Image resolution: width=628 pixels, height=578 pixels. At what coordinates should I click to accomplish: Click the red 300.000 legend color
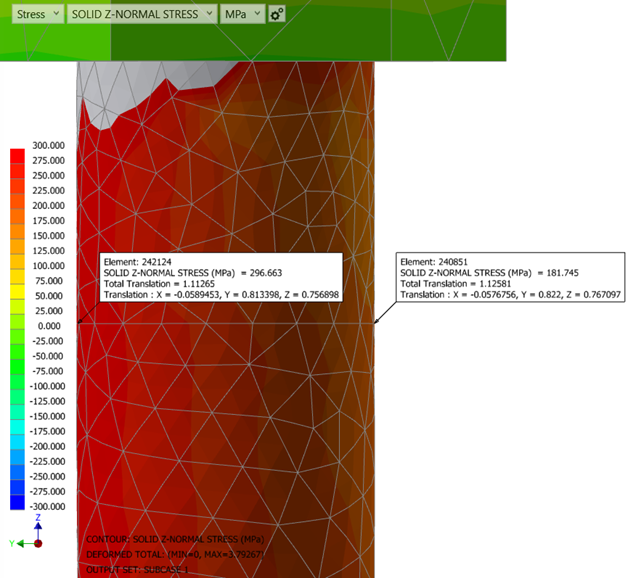[x=17, y=153]
